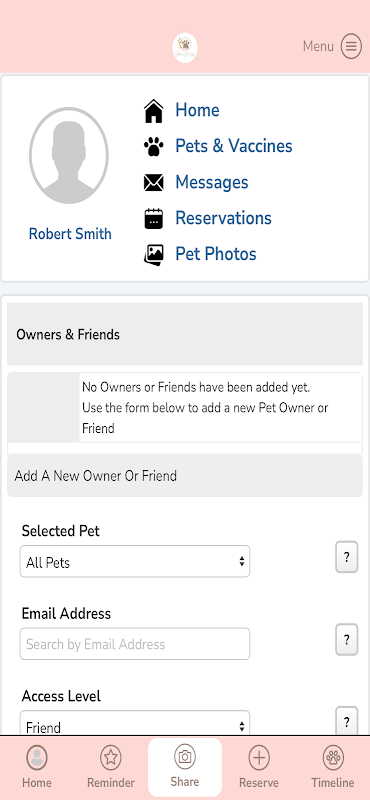Viewport: 370px width, 800px height.
Task: Switch to the Timeline bottom tab
Action: 333,767
